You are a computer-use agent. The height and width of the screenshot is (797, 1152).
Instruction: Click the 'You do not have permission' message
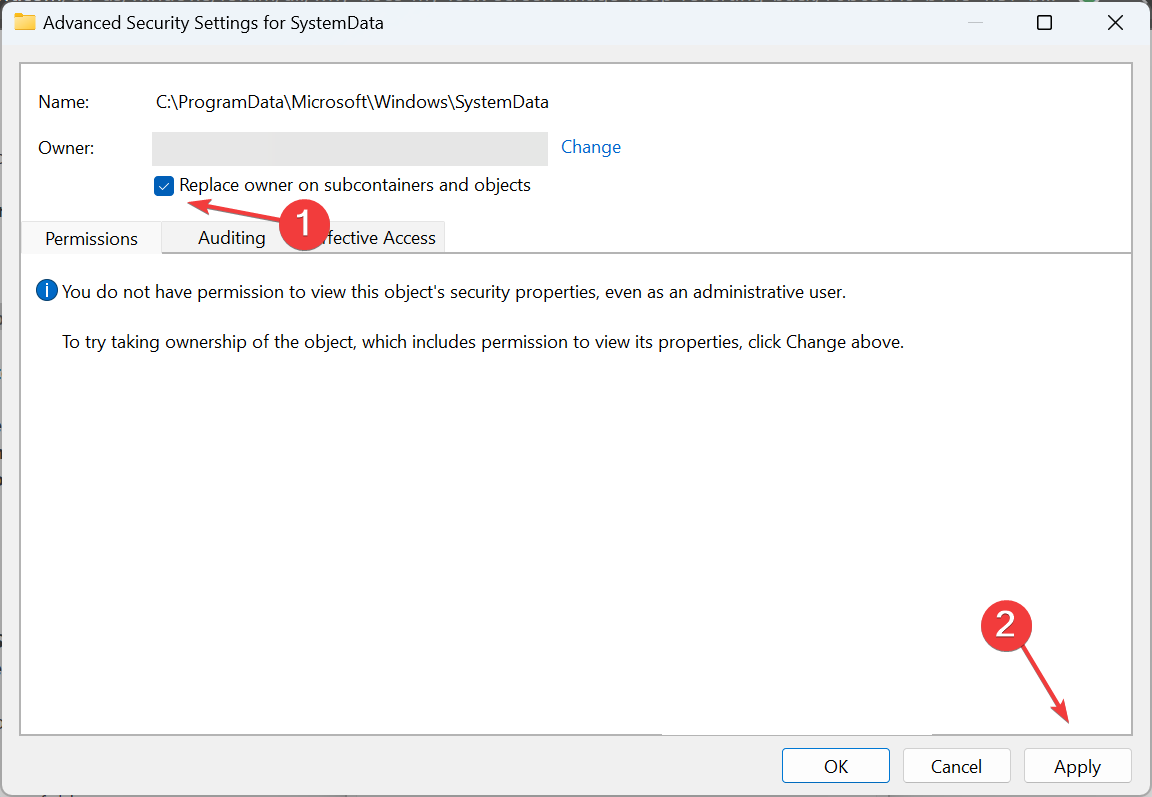click(x=453, y=292)
